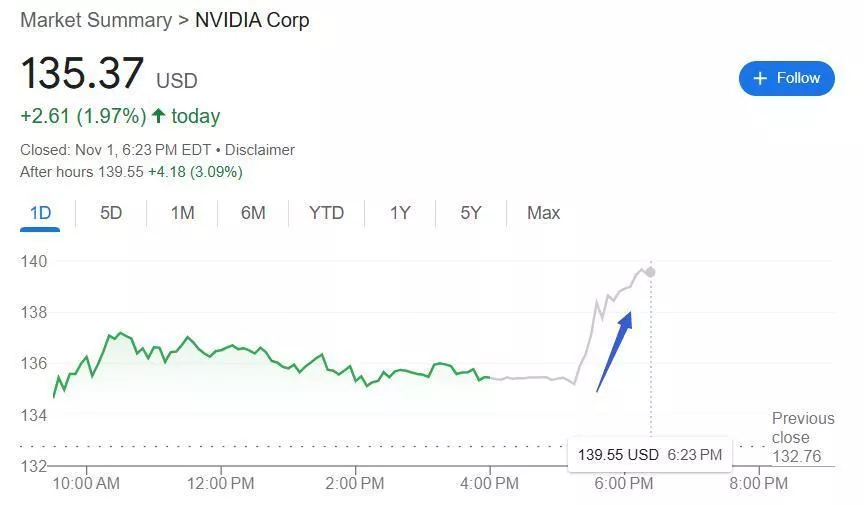Click the 4:00 PM time axis label
Screen dimensions: 864x505
point(490,484)
